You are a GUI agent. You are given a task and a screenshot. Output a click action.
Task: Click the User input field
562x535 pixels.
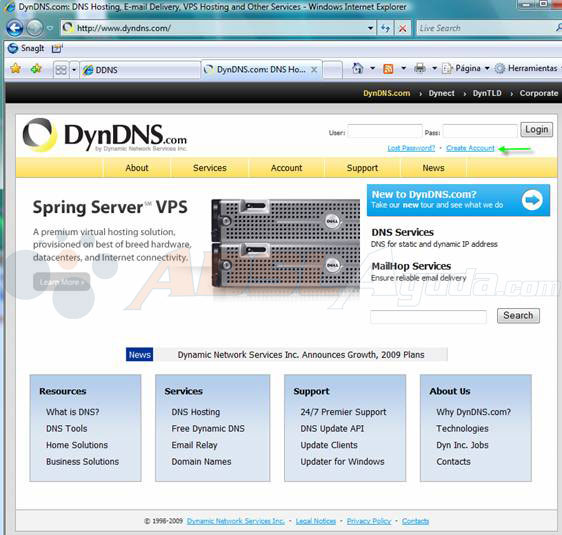[385, 132]
